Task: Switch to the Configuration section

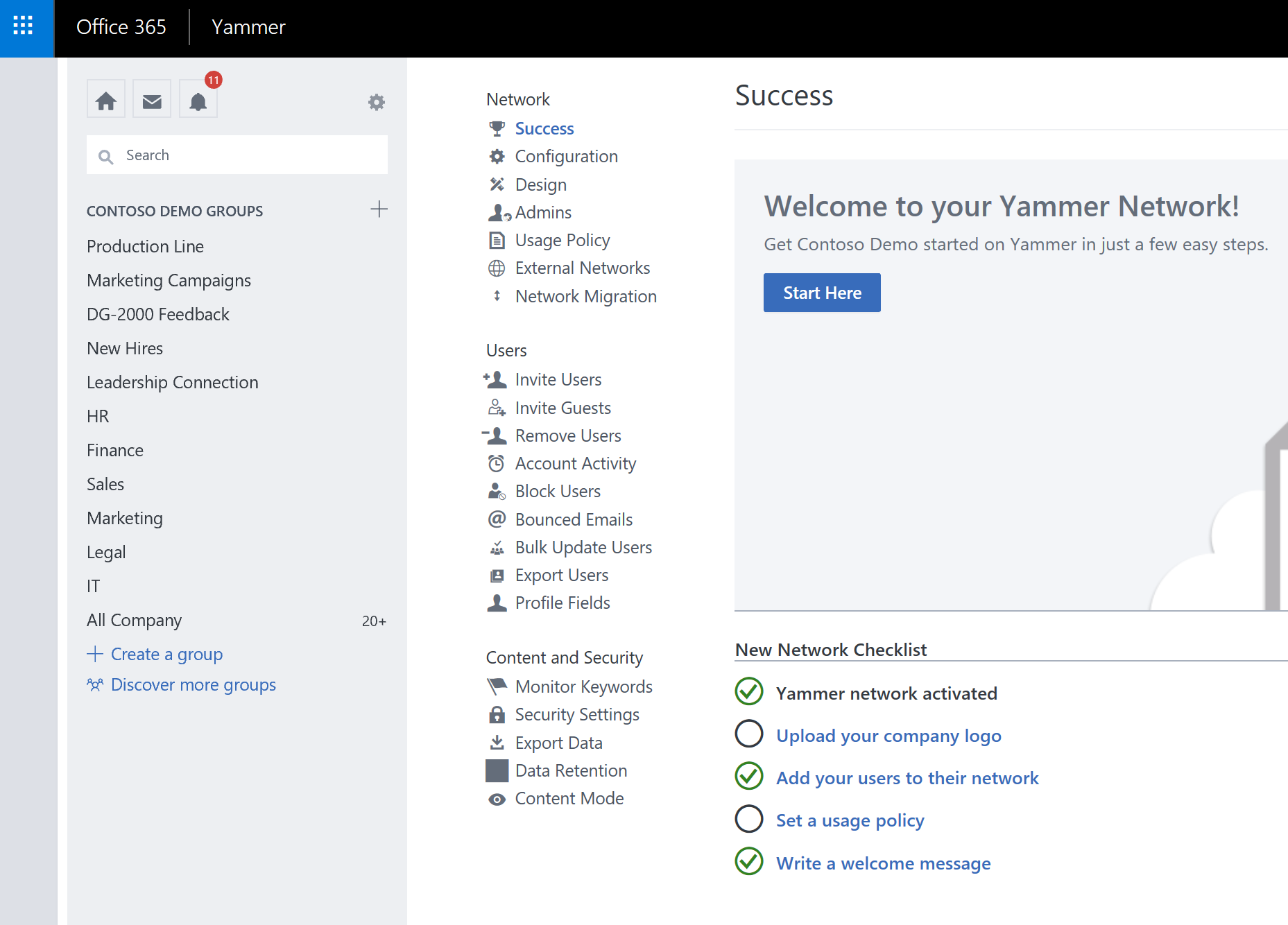Action: pyautogui.click(x=566, y=156)
